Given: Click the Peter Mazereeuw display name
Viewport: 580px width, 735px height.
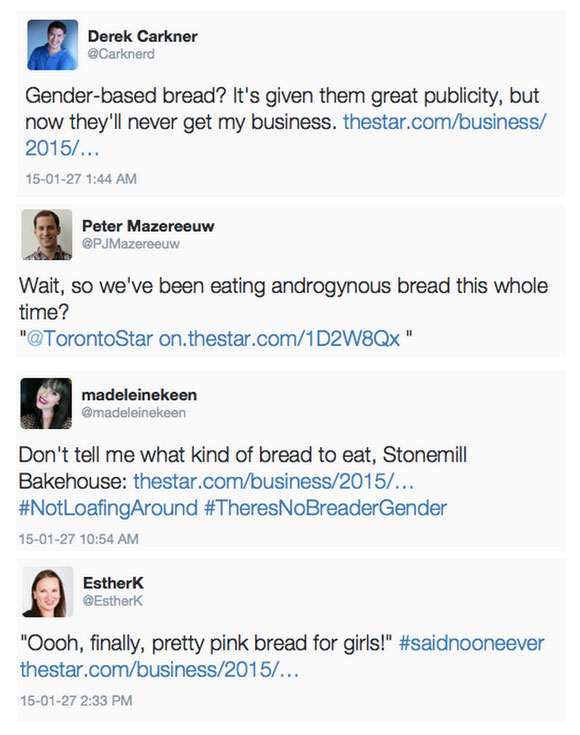Looking at the screenshot, I should coord(148,226).
